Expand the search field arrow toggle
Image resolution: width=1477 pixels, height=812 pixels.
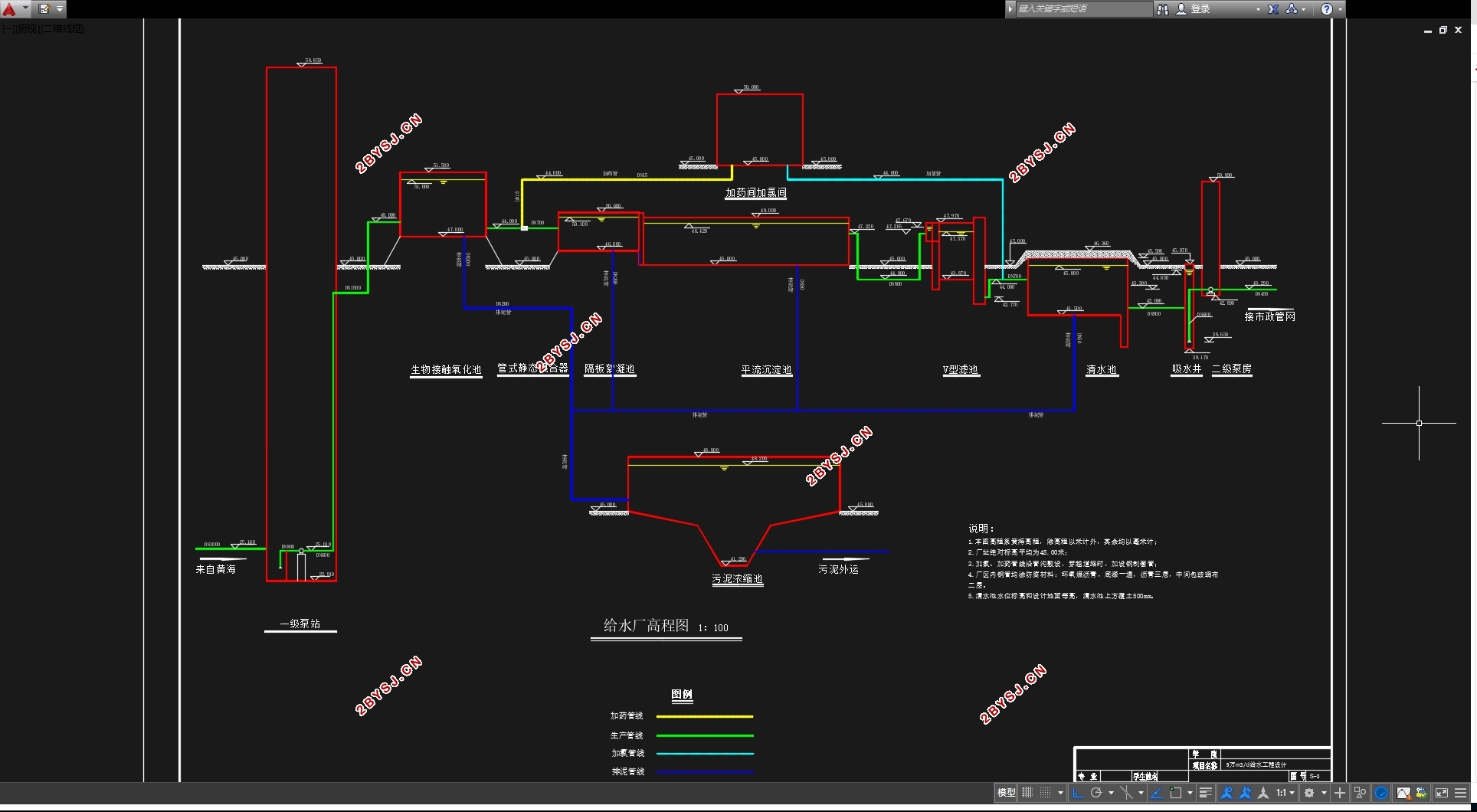point(1010,8)
